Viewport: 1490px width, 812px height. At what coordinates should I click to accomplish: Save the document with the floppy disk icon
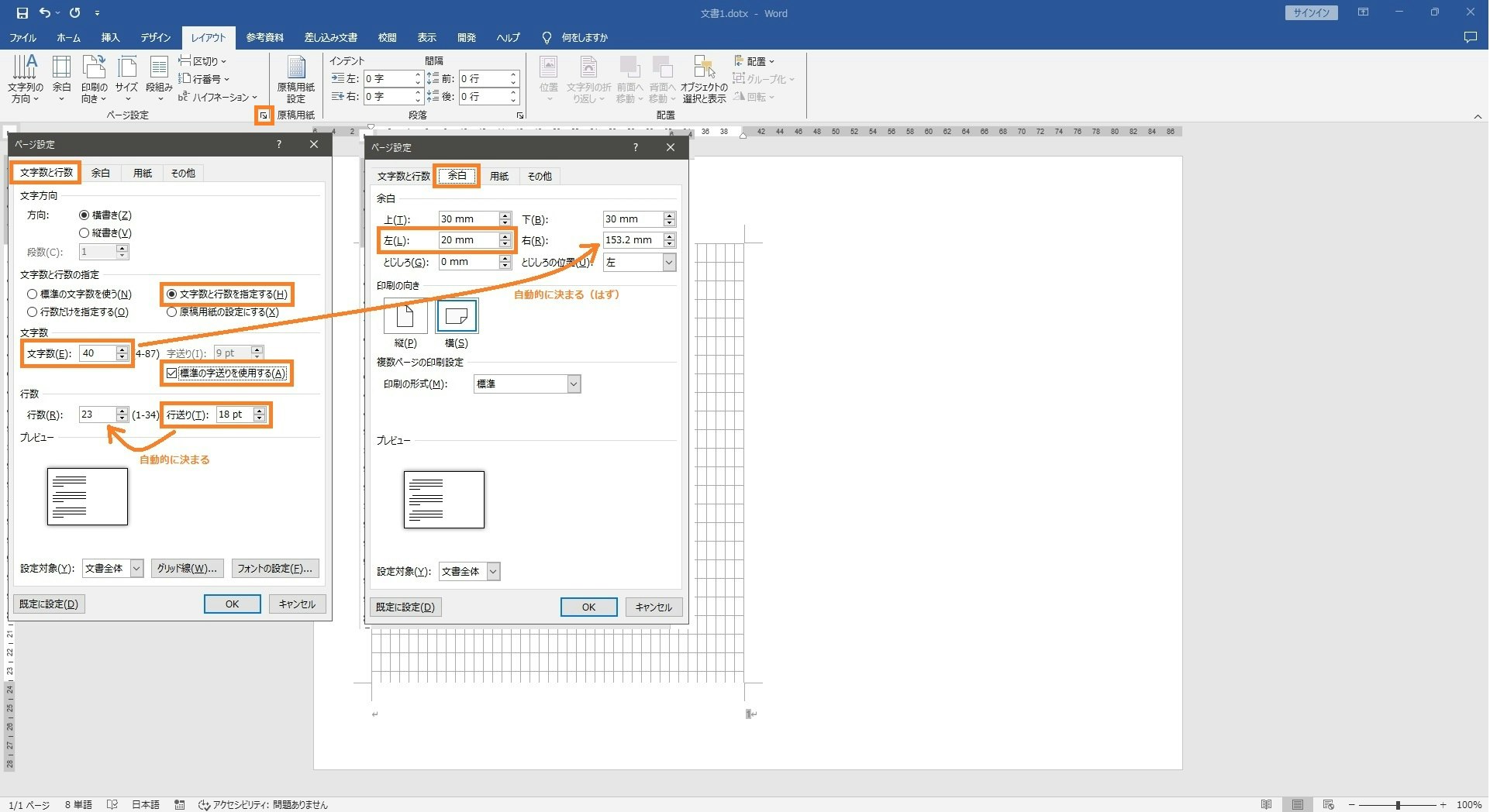click(22, 13)
